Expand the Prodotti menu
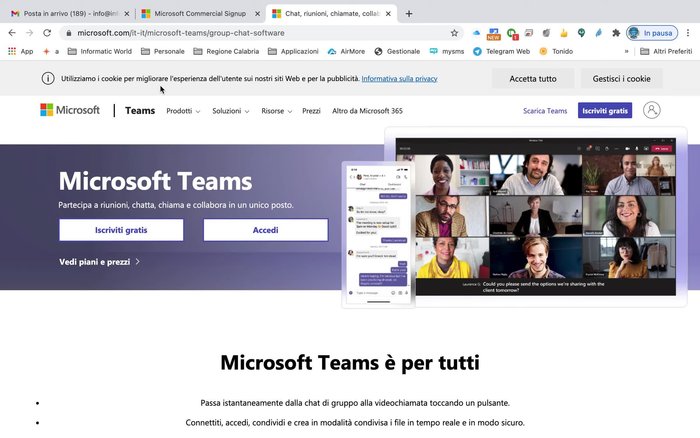 (x=183, y=111)
